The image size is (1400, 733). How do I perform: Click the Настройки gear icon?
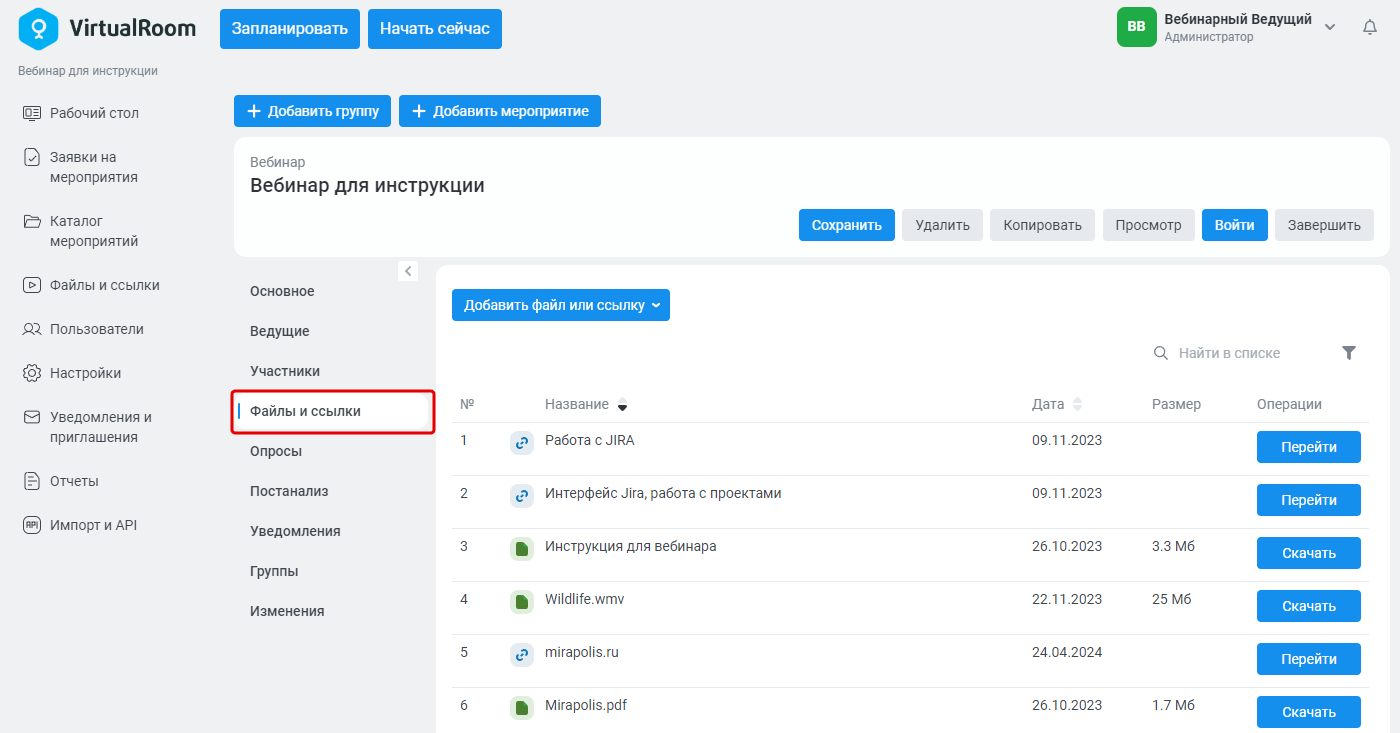point(32,373)
